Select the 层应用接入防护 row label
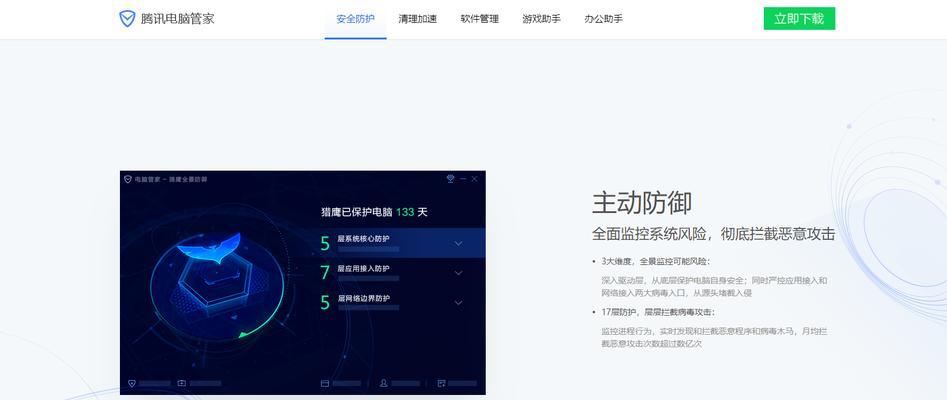This screenshot has width=947, height=400. click(363, 268)
